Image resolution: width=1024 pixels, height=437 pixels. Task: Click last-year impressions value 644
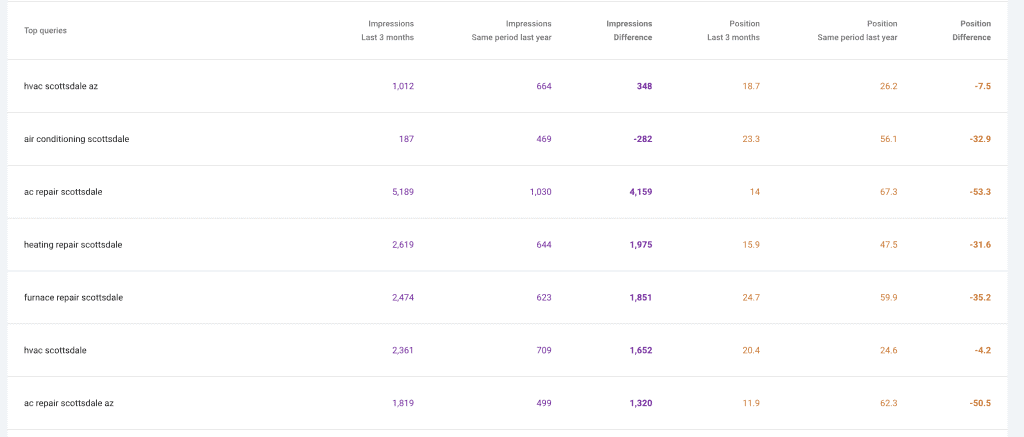coord(544,245)
